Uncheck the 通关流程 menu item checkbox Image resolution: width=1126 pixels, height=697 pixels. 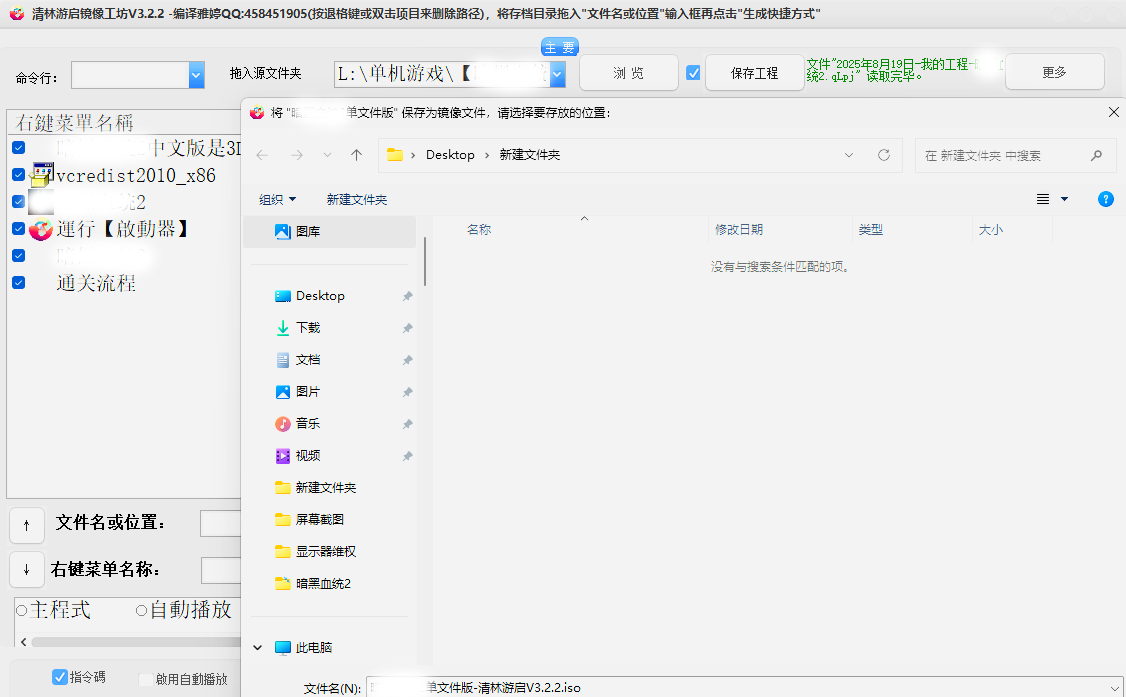(17, 282)
